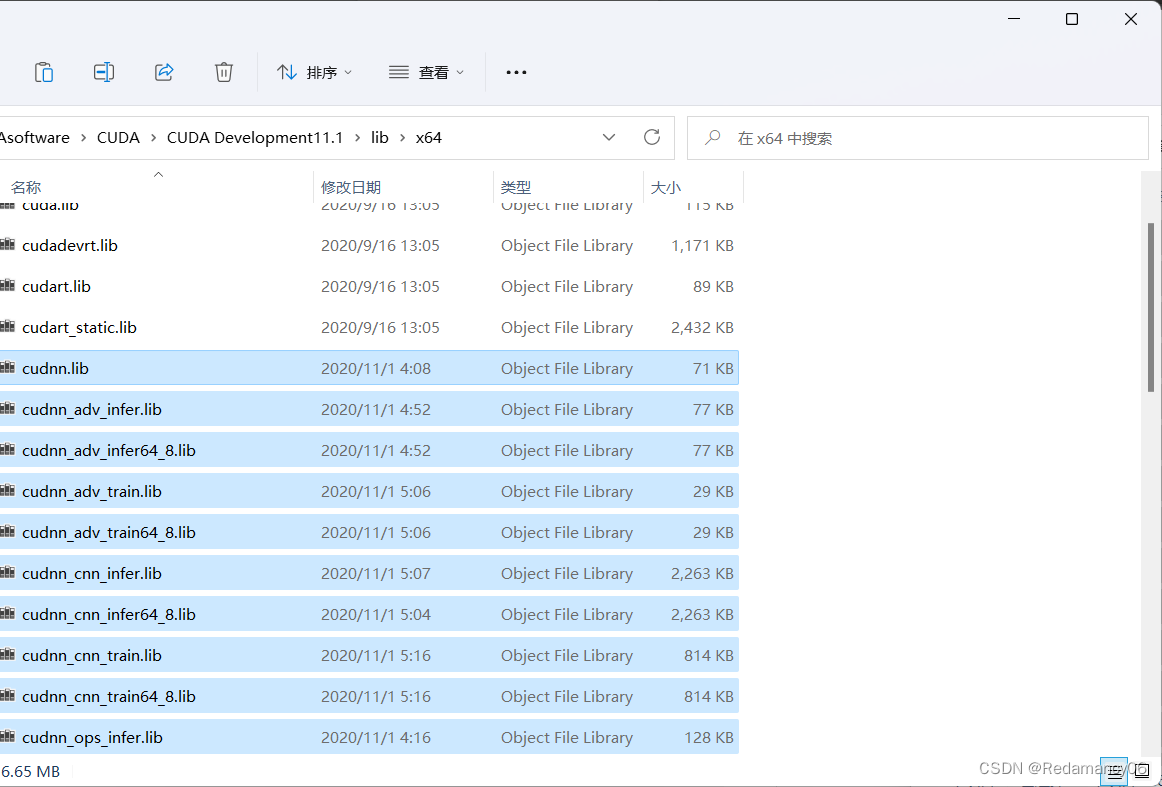This screenshot has width=1162, height=787.
Task: Select cudnn_ops_infer.lib file
Action: click(x=369, y=737)
